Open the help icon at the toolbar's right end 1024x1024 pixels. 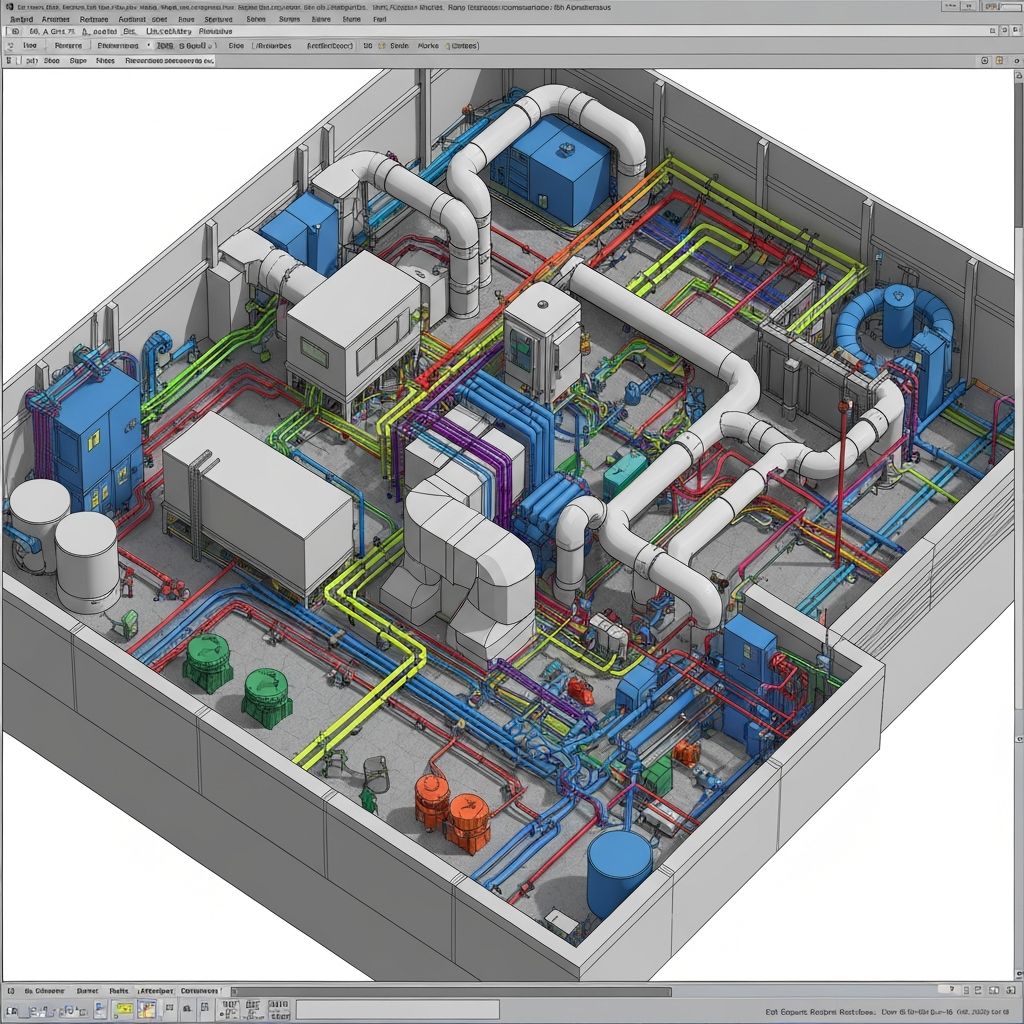pyautogui.click(x=1015, y=31)
